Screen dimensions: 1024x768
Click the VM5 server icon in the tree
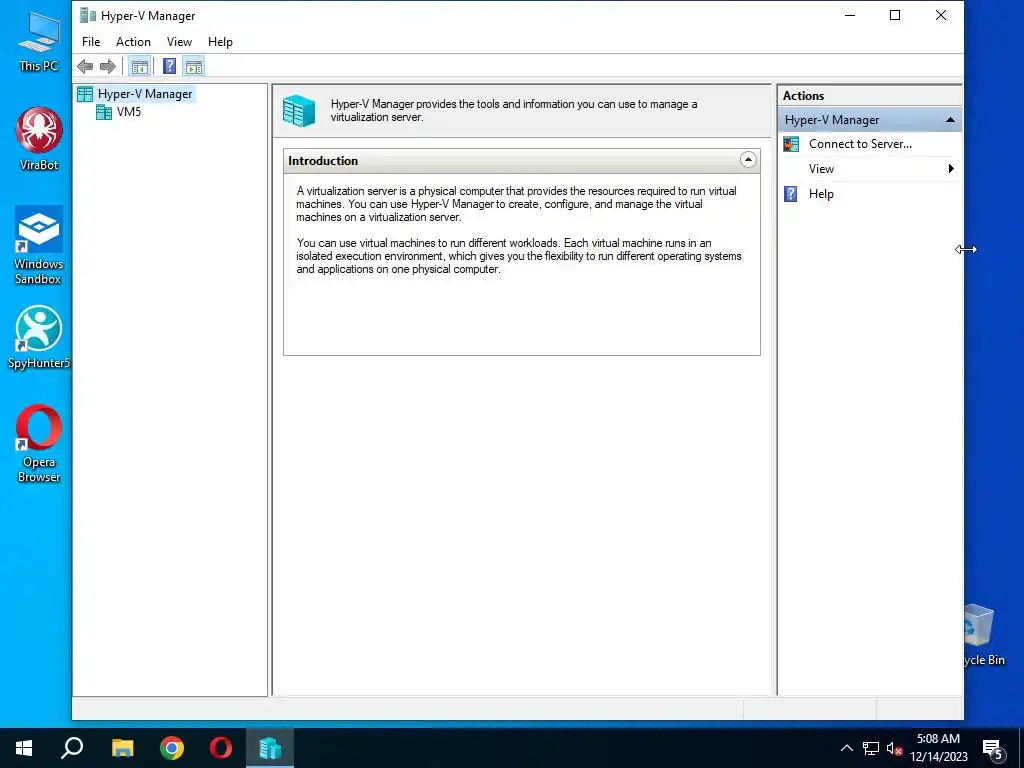pos(104,112)
